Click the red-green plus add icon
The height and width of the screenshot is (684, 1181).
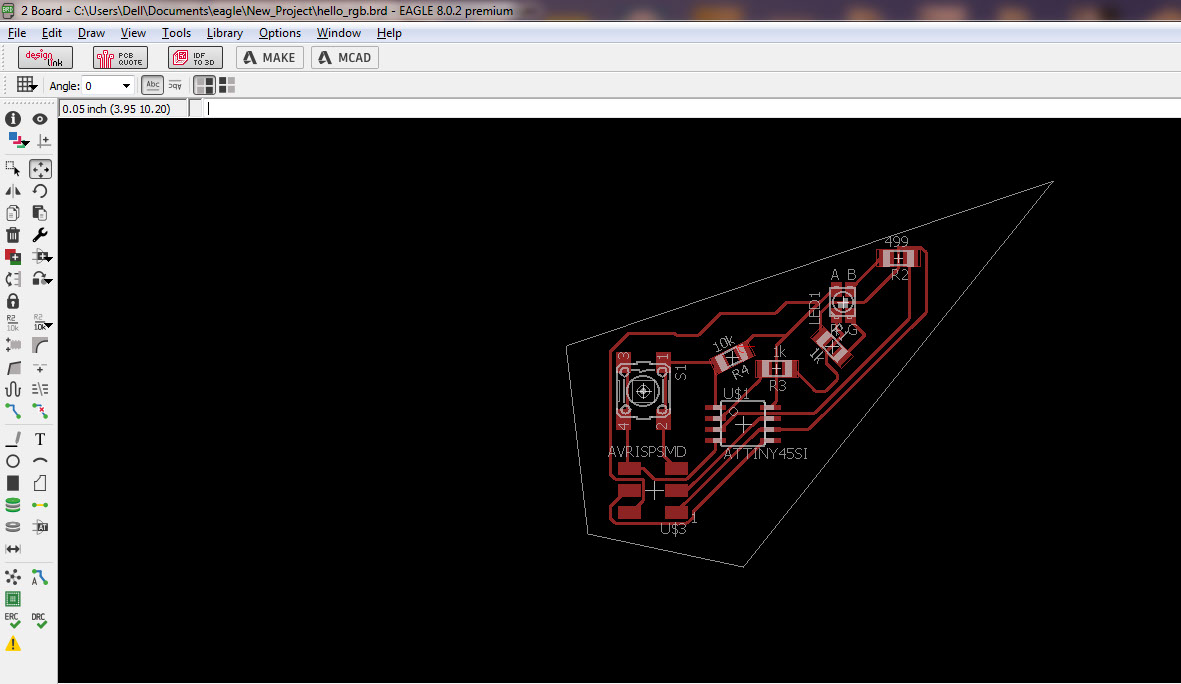pos(13,257)
